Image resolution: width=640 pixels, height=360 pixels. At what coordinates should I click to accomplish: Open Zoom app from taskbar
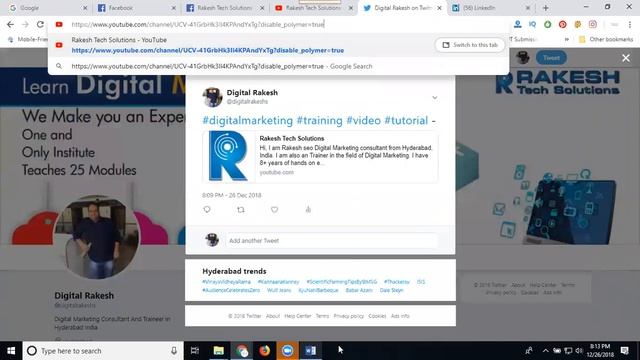click(x=287, y=351)
